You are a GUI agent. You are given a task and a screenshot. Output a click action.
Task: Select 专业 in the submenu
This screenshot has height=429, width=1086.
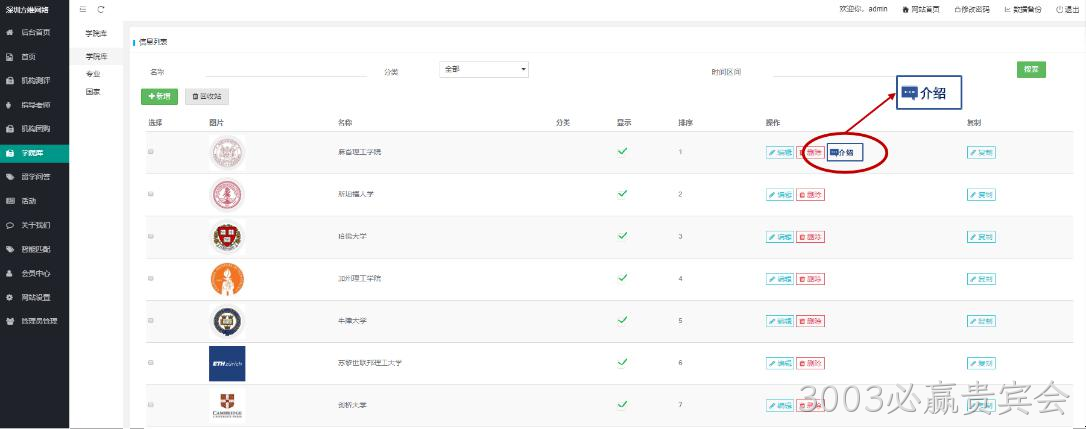tap(93, 73)
